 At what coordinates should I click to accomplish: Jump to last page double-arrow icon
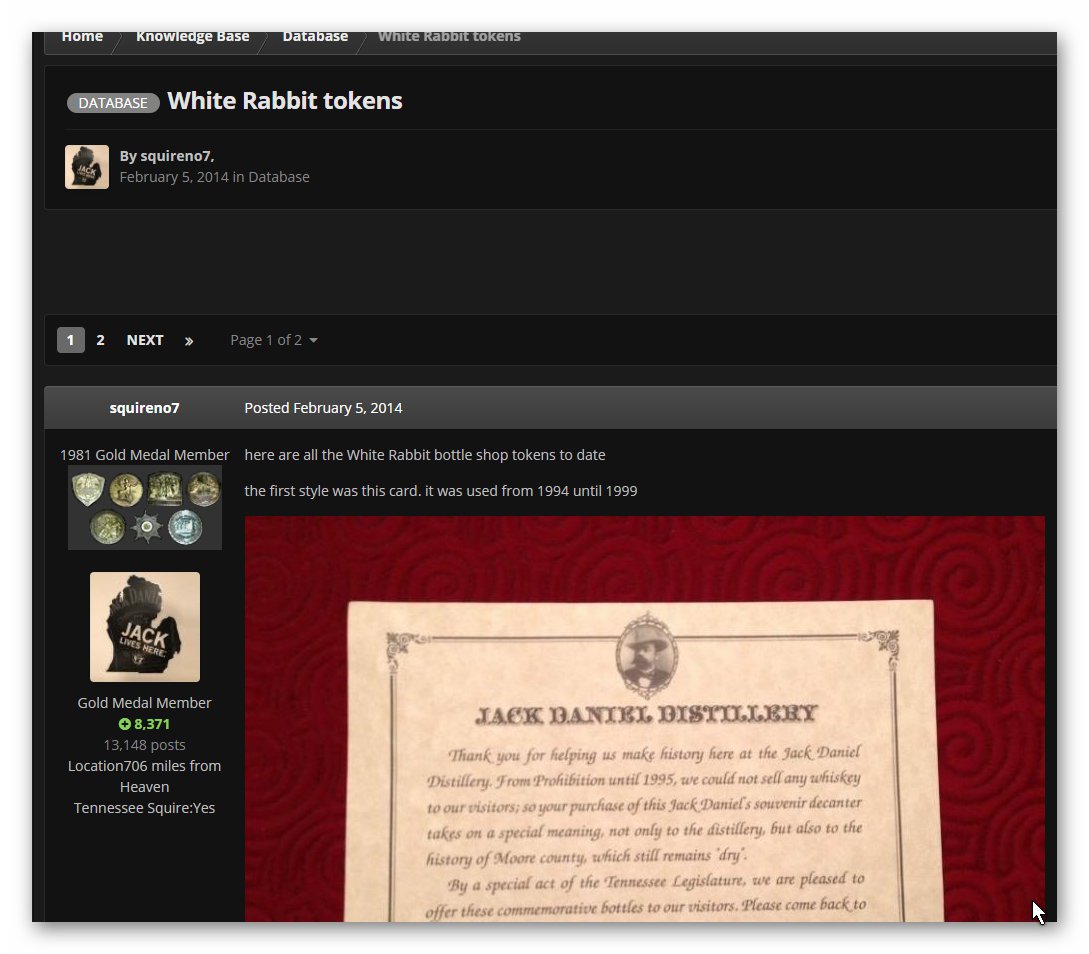189,341
